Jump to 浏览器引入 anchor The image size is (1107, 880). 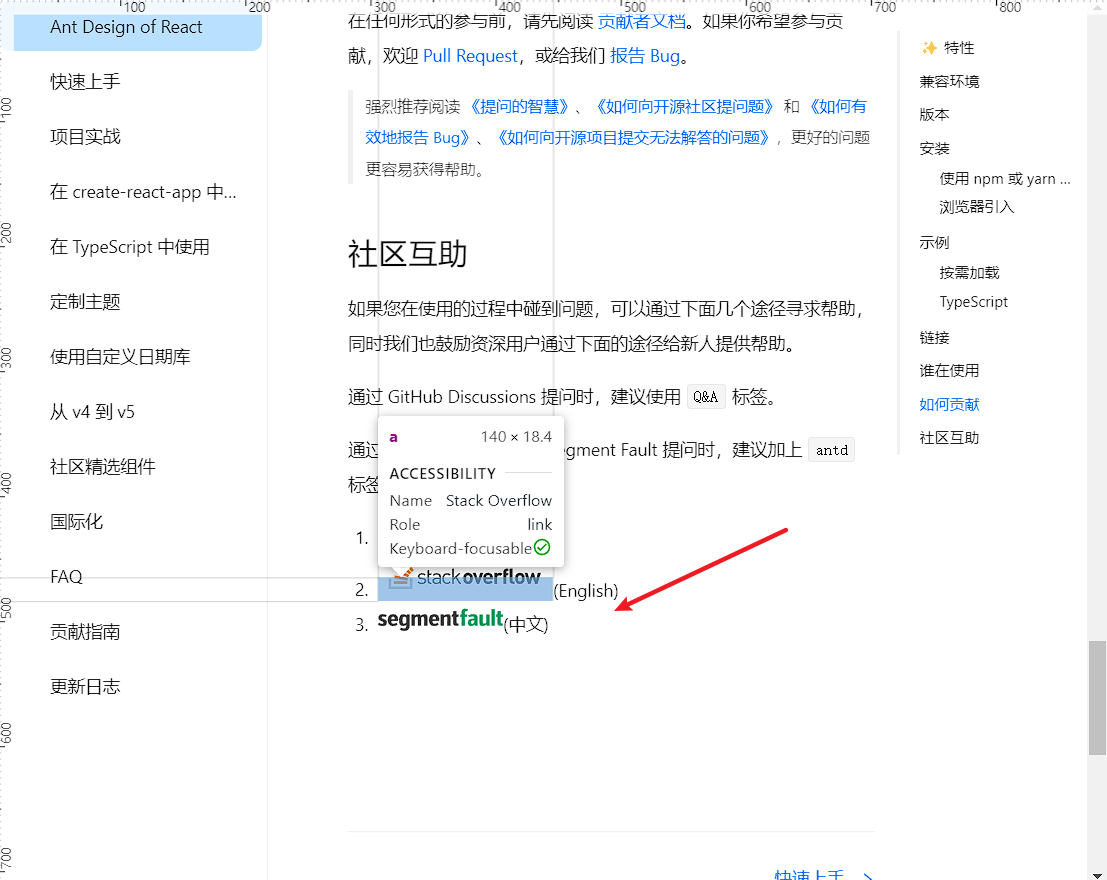[976, 207]
